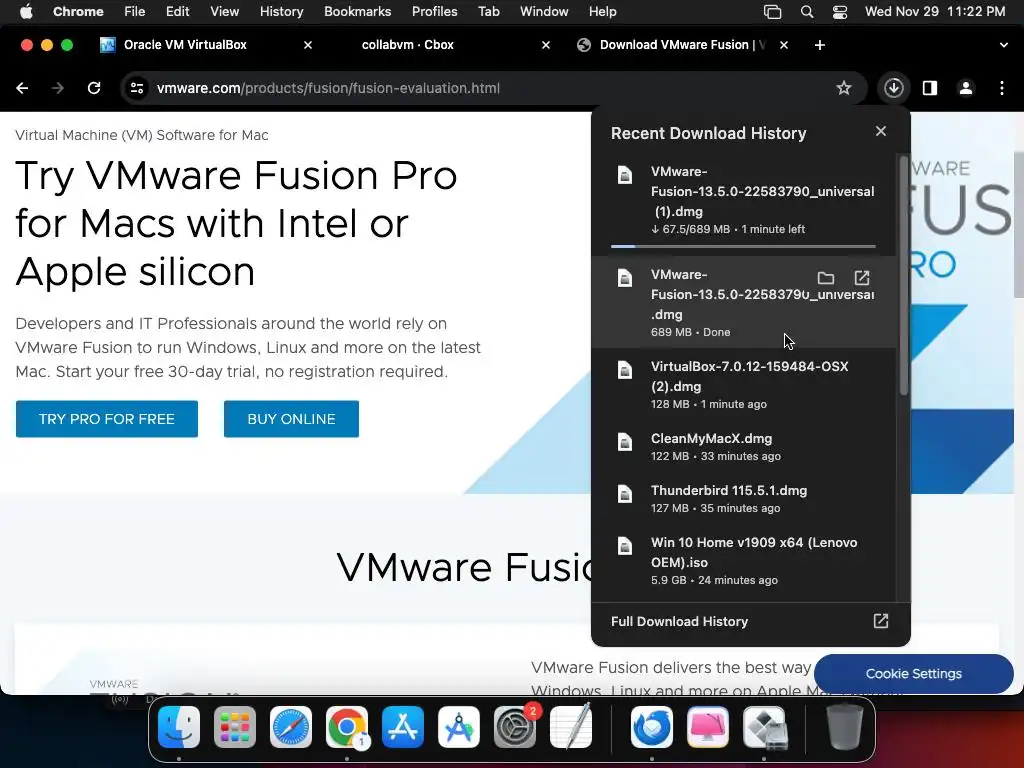1024x768 pixels.
Task: Open Cookie Settings
Action: pyautogui.click(x=914, y=673)
